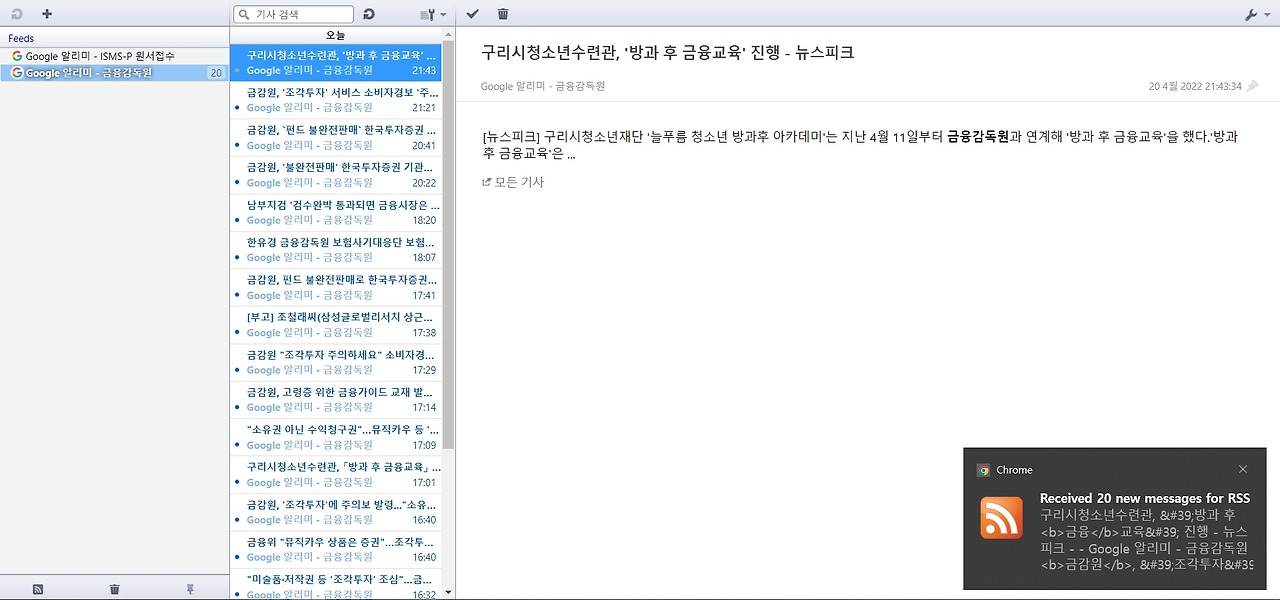Click the down arrow of the article list scrollbar
1280x600 pixels.
tap(448, 592)
